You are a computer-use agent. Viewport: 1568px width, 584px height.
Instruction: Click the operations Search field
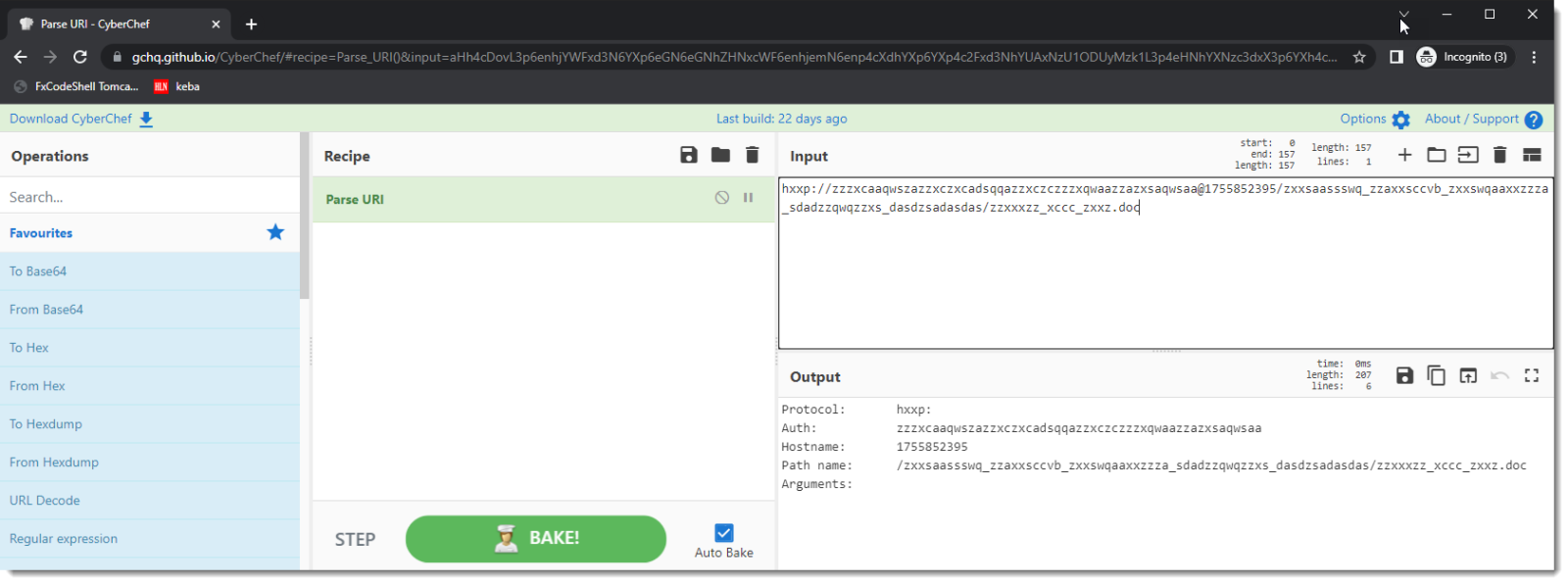coord(147,197)
